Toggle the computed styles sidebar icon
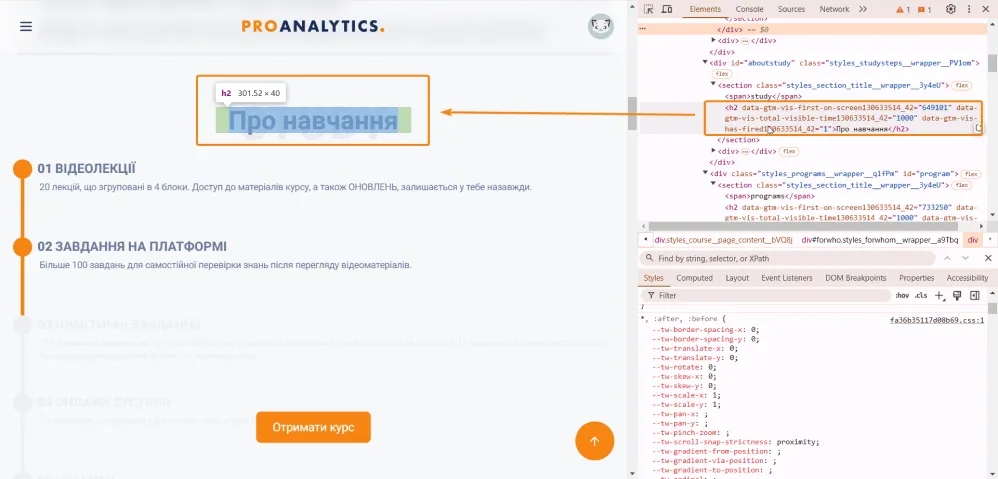Screen dimensions: 998x479 click(x=974, y=296)
